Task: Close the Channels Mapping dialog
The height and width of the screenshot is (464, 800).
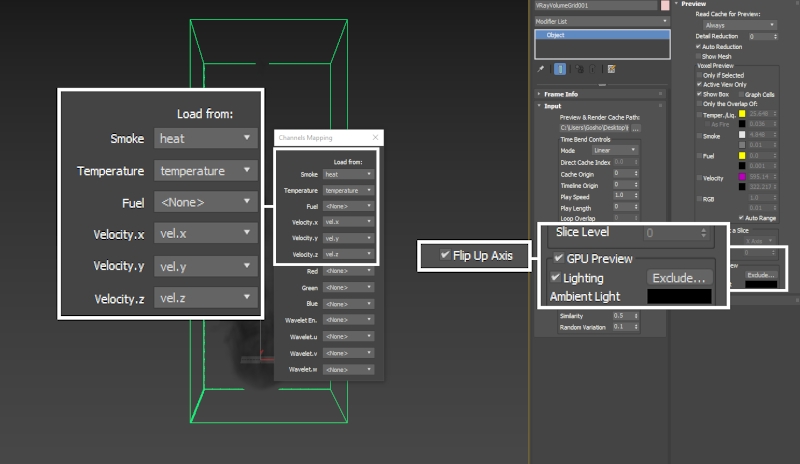Action: coord(375,137)
